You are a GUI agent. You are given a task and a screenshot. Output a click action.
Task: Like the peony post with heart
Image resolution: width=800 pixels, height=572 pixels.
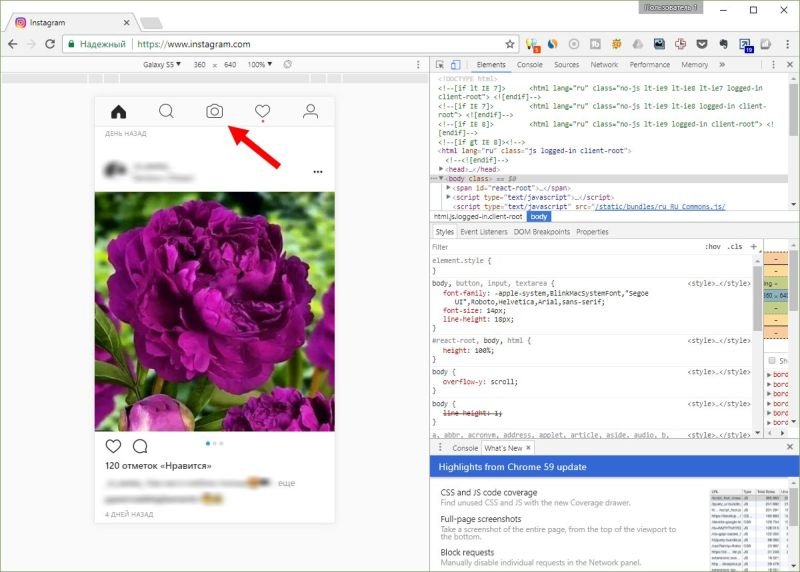[113, 446]
